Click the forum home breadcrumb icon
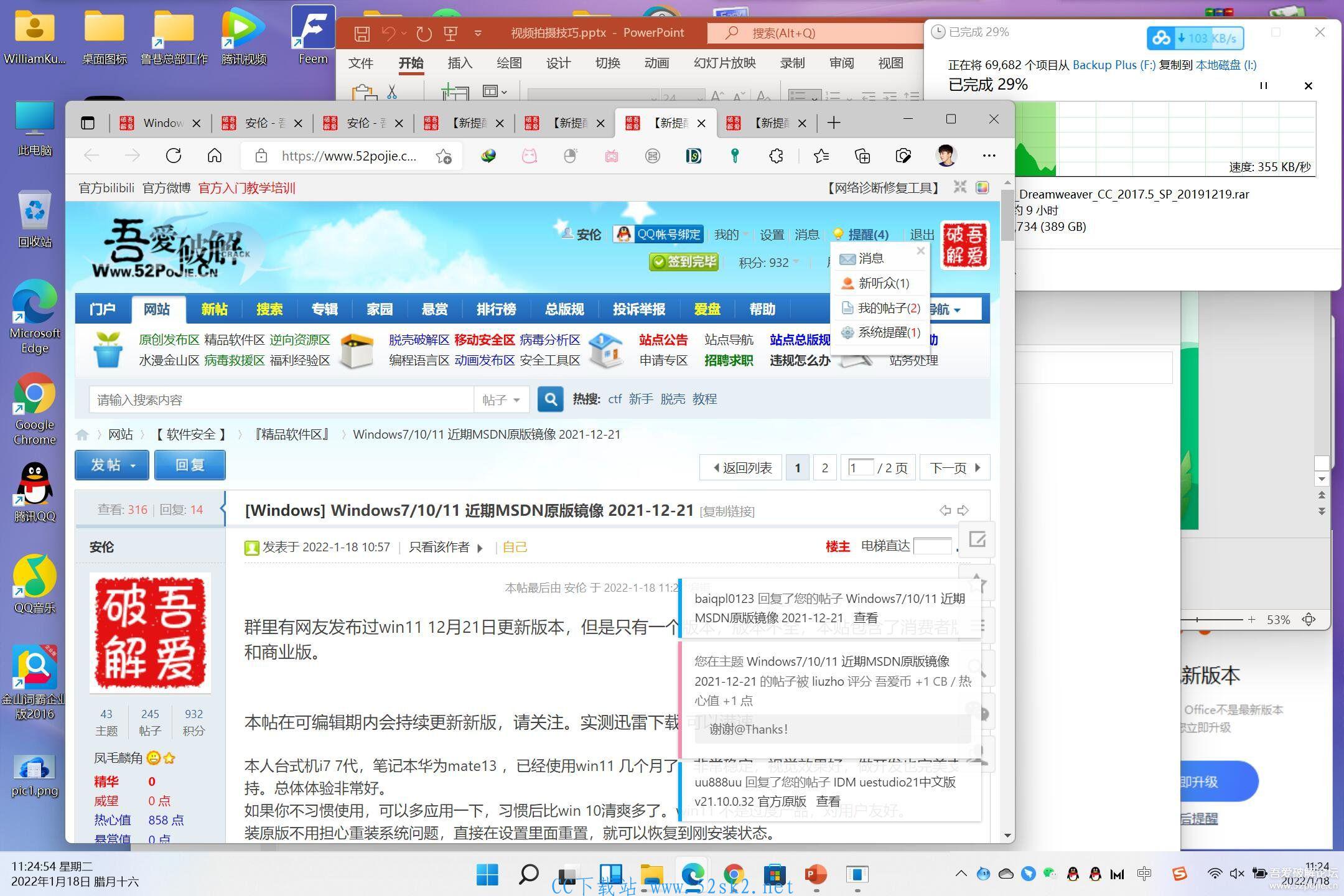Viewport: 1344px width, 896px height. tap(82, 434)
